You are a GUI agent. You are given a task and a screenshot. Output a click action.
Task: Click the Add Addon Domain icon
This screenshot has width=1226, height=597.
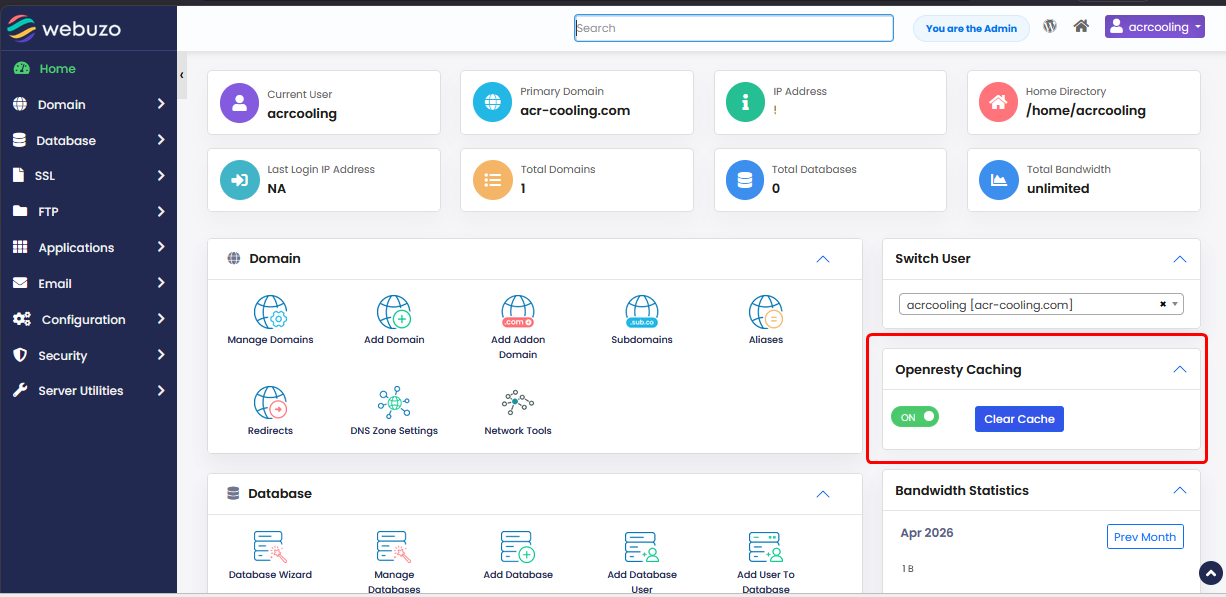click(518, 313)
